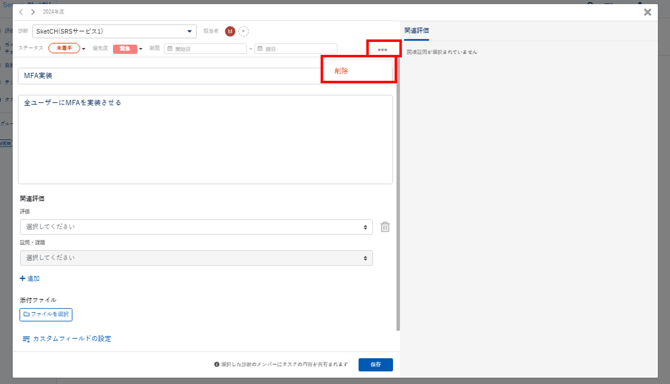Click the task description text area
The height and width of the screenshot is (384, 670).
(205, 140)
